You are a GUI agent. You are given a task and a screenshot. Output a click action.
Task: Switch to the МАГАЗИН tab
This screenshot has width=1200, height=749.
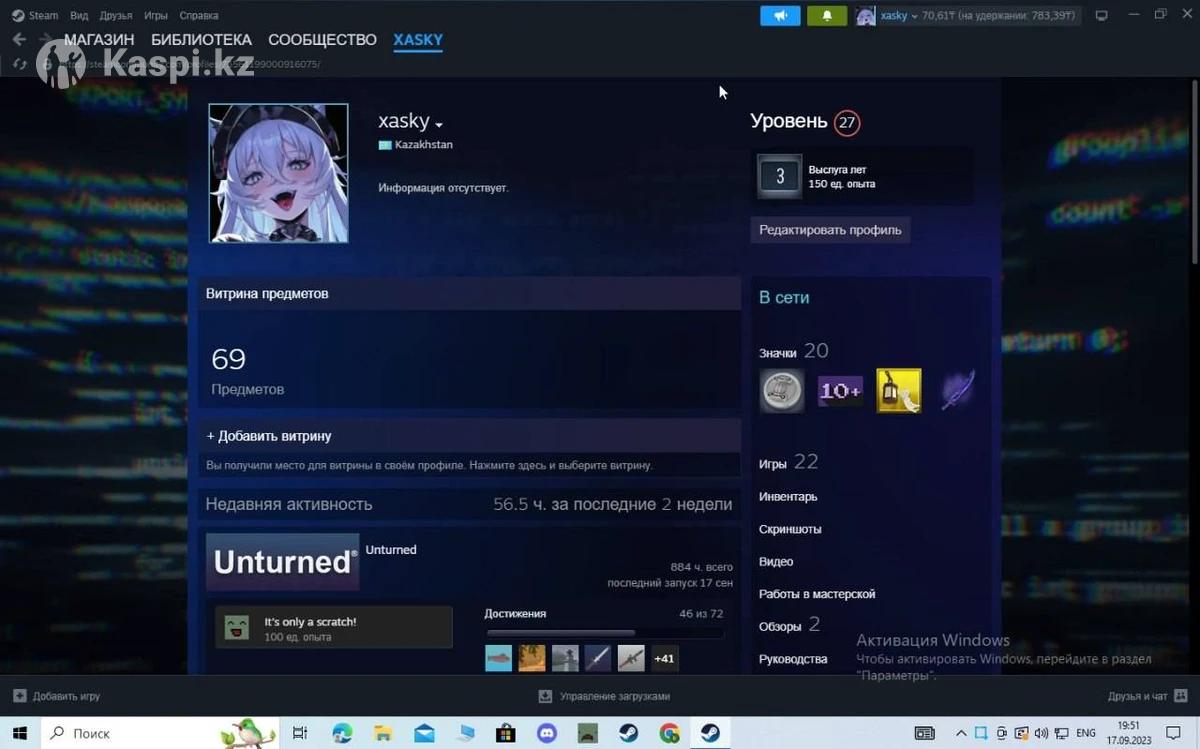tap(99, 40)
